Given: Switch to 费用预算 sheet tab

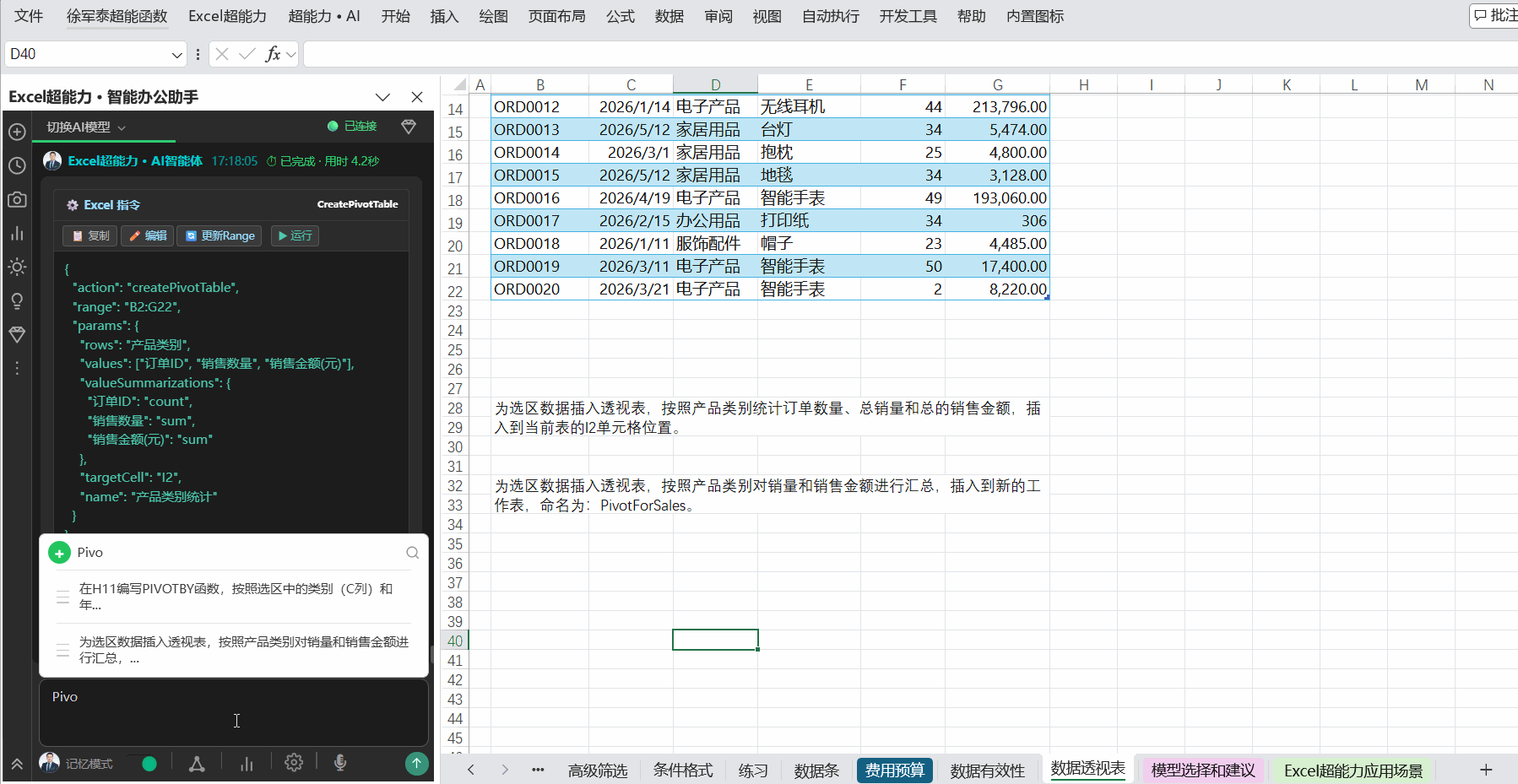Looking at the screenshot, I should (895, 770).
